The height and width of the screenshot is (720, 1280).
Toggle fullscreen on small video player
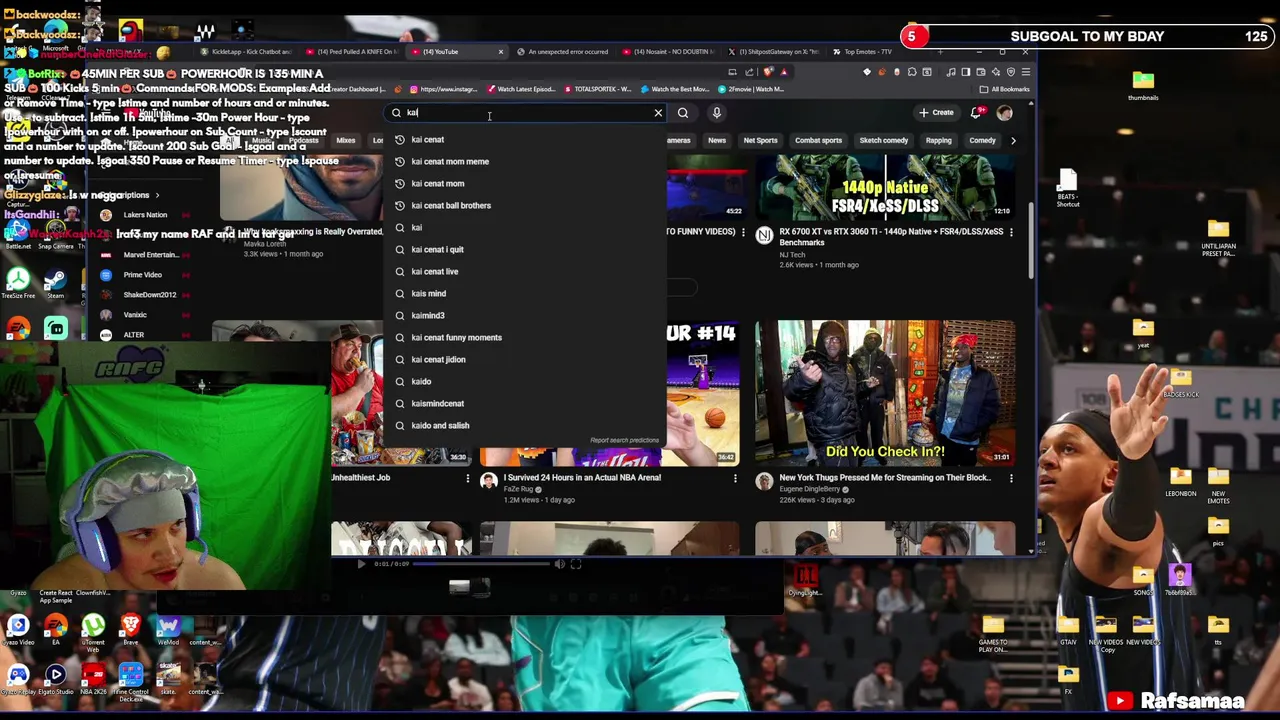[x=576, y=564]
